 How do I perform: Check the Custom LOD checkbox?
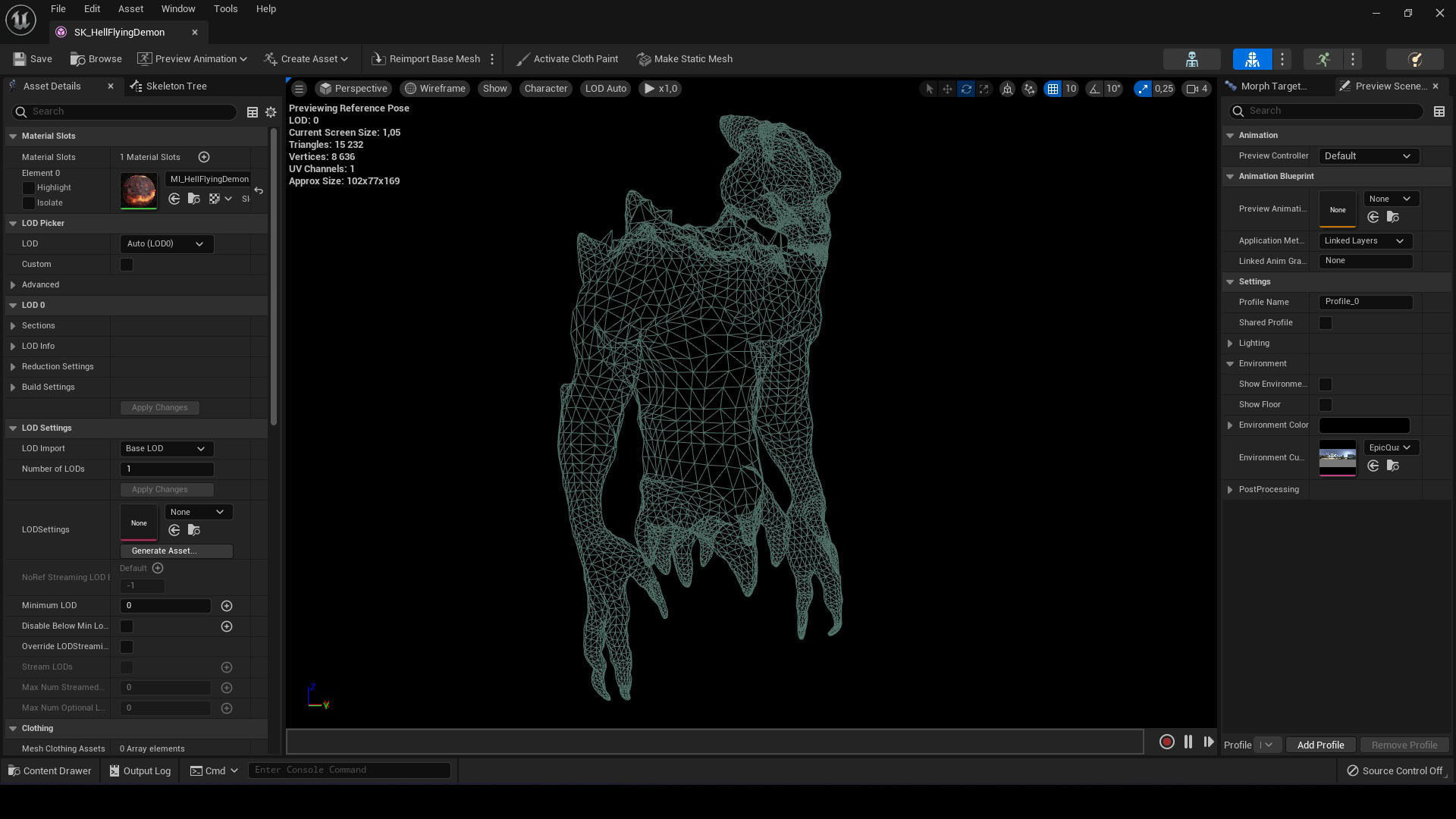(x=127, y=265)
